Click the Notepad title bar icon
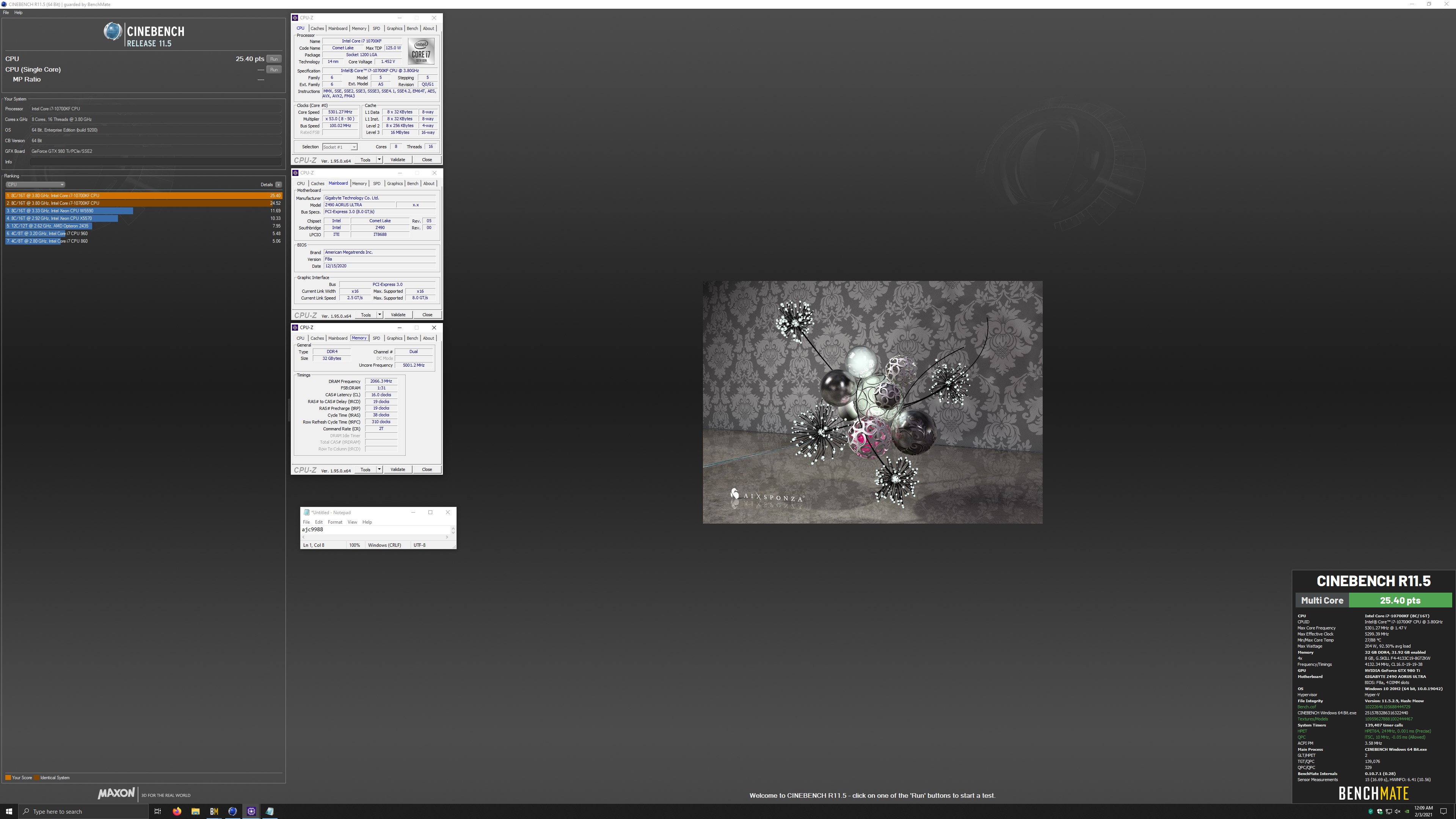1456x819 pixels. point(306,513)
